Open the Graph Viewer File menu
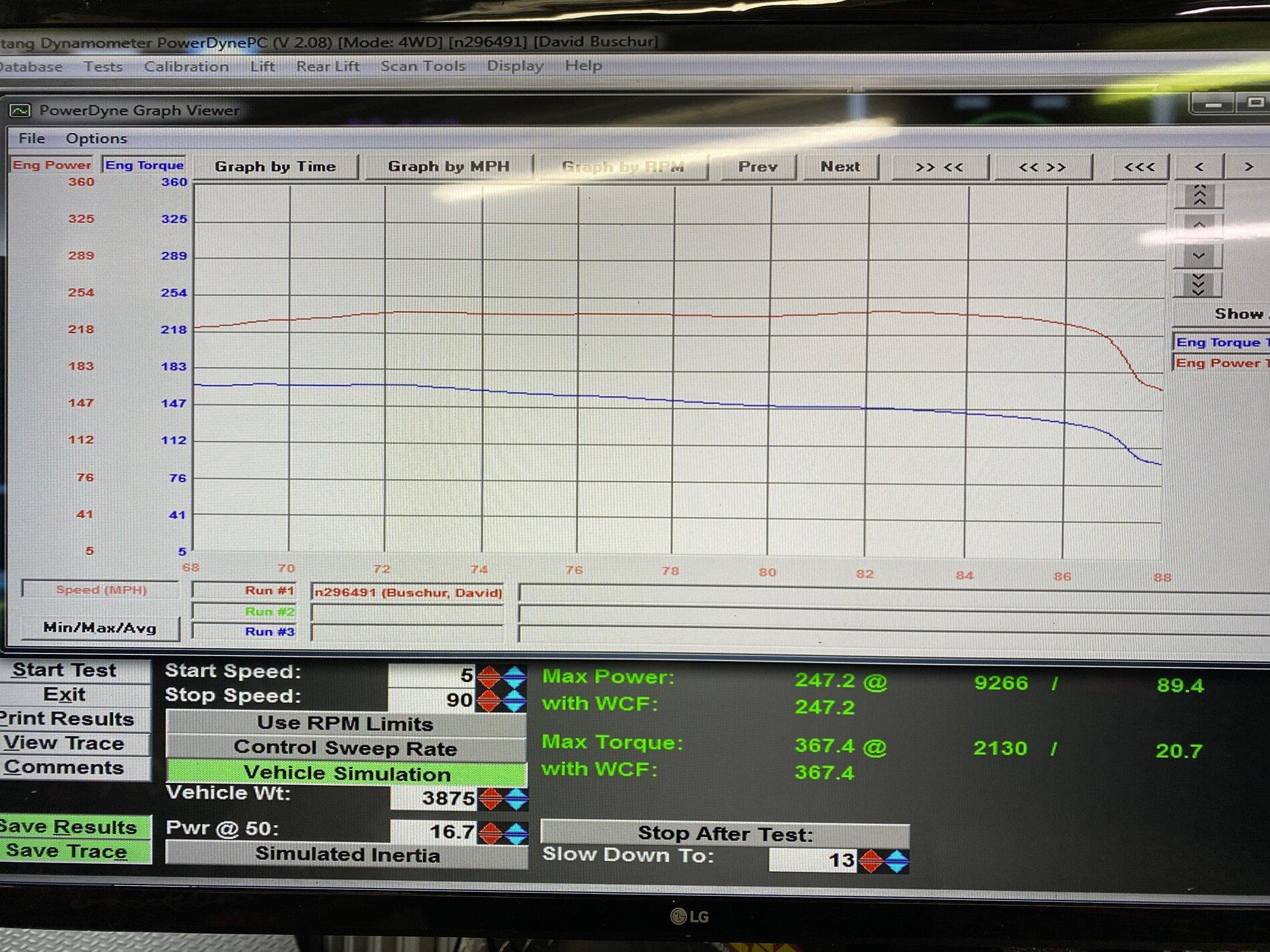This screenshot has height=952, width=1270. pos(31,138)
